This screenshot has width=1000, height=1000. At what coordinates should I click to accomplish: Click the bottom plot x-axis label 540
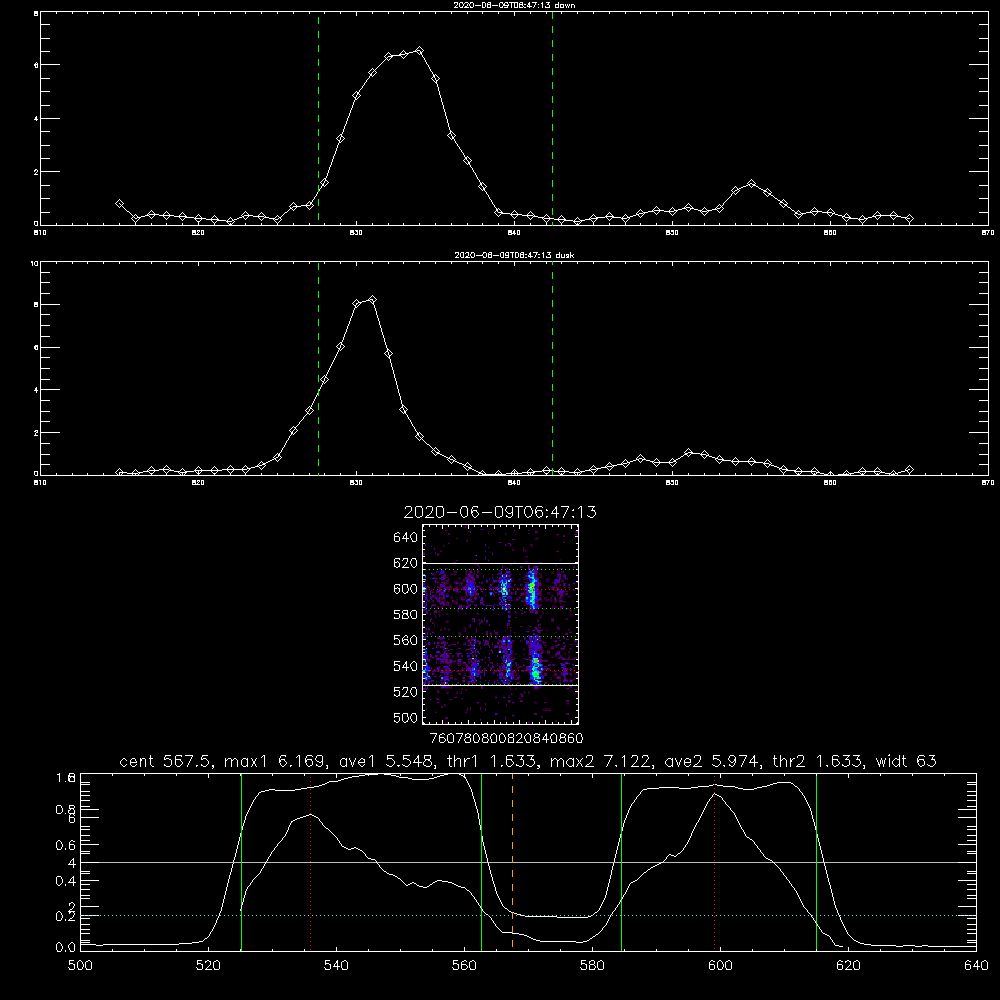[336, 966]
